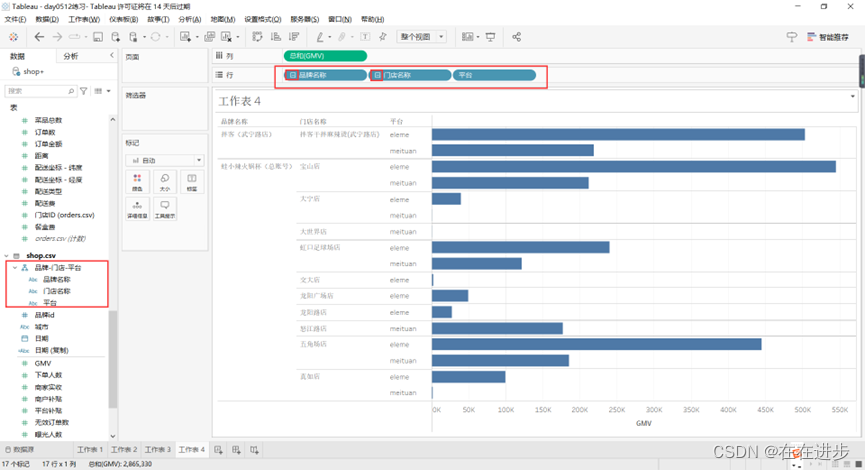Viewport: 865px width, 470px height.
Task: Open the worksheet title area dropdown arrow
Action: [x=852, y=97]
